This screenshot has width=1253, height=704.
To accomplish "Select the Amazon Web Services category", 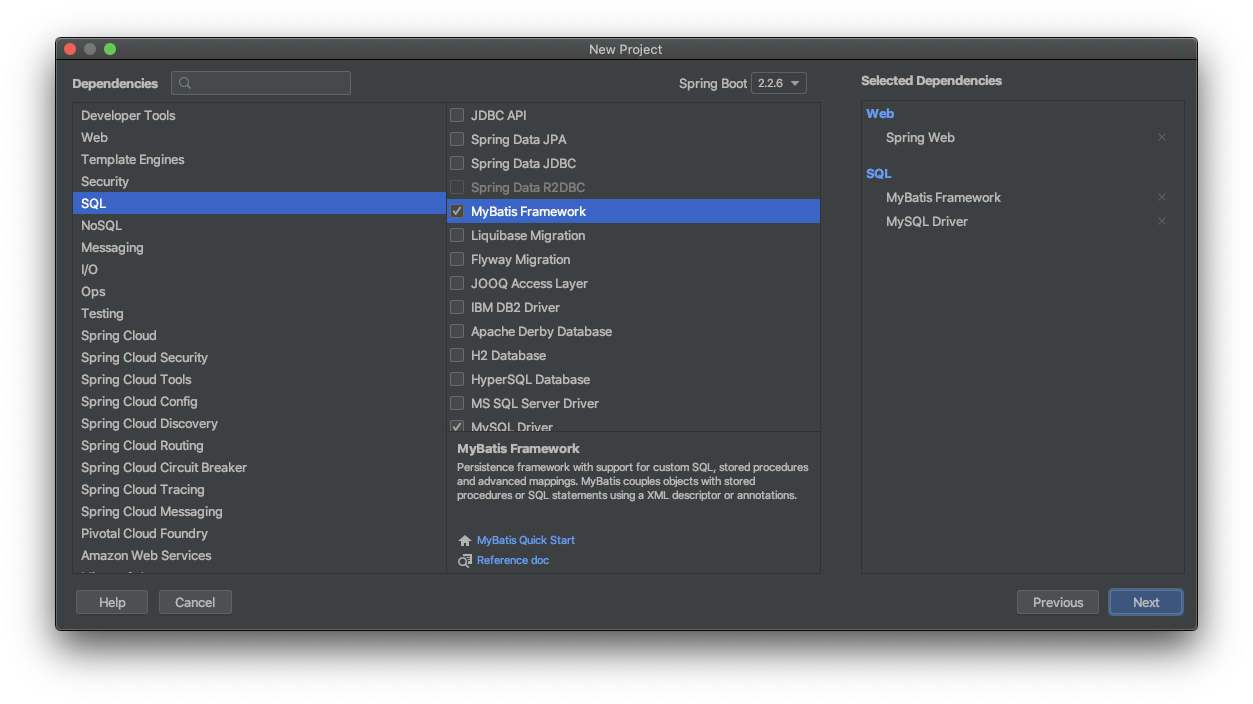I will (259, 556).
